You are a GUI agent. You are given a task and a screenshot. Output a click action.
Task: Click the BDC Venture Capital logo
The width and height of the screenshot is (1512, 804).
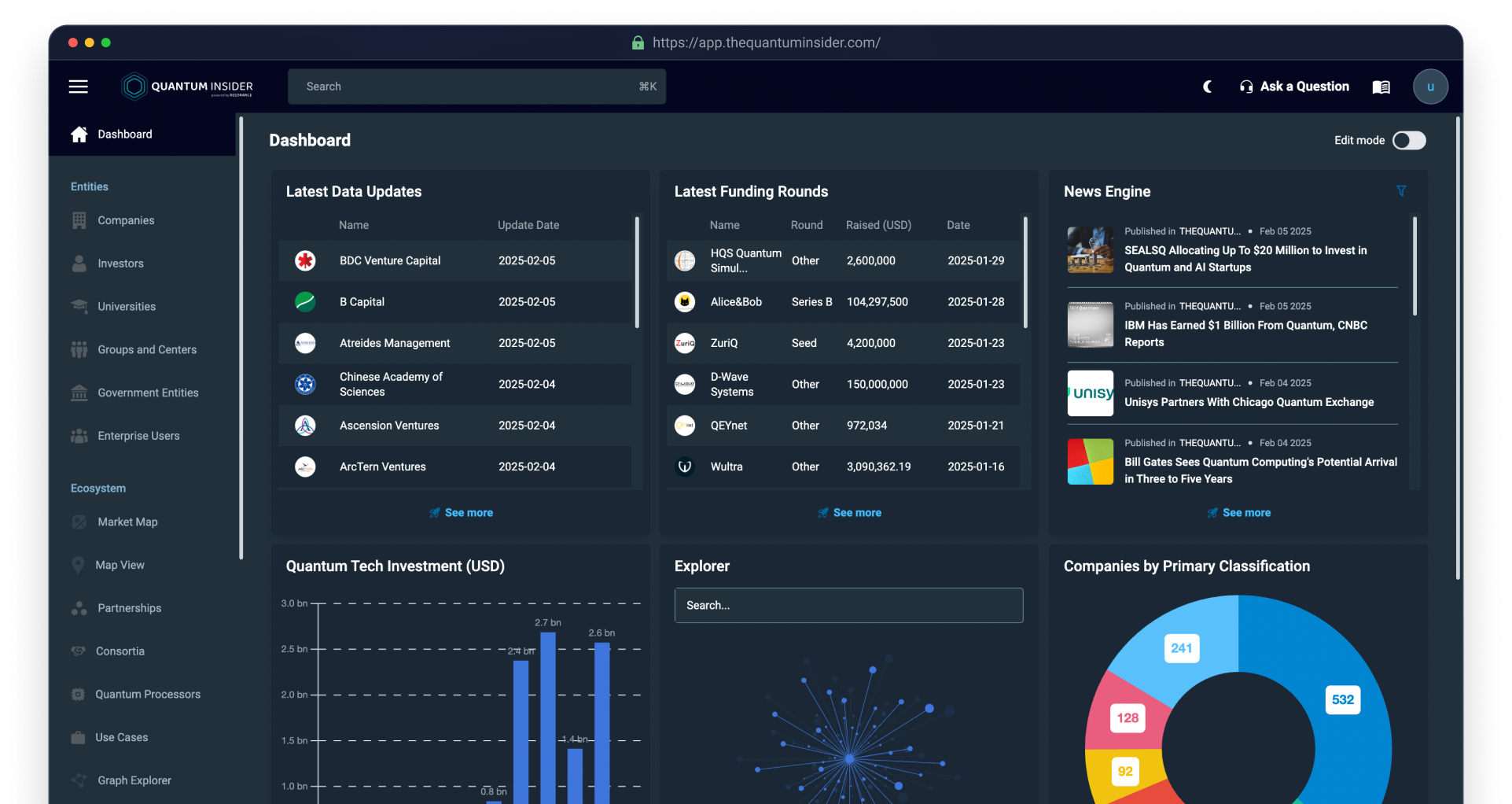[x=305, y=260]
